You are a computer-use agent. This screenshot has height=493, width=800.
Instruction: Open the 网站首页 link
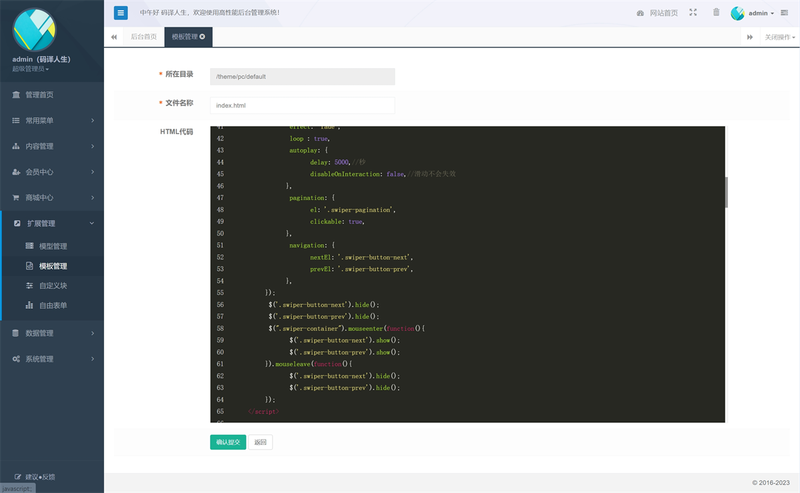[x=663, y=13]
